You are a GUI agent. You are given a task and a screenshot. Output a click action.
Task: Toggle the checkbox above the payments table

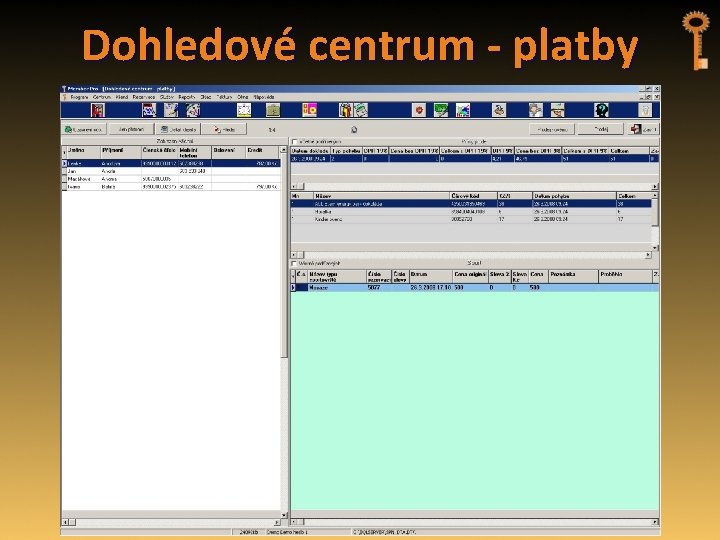point(295,142)
